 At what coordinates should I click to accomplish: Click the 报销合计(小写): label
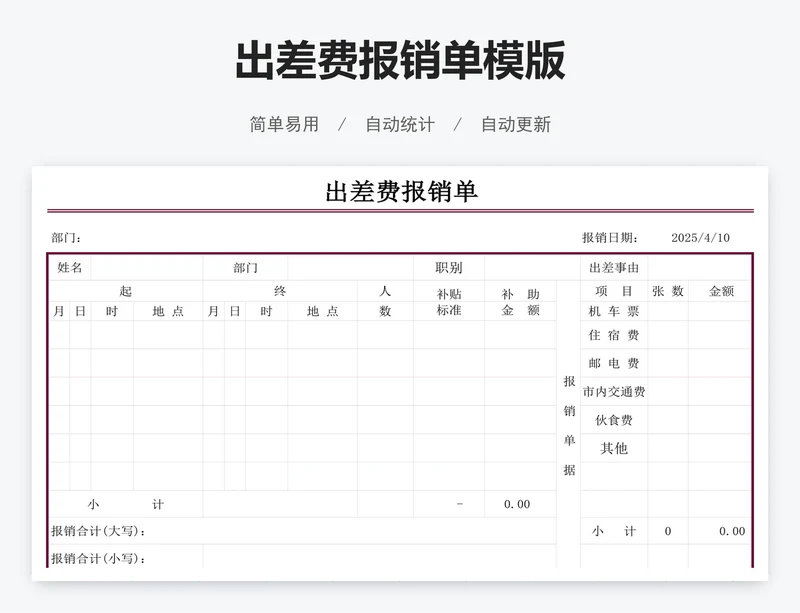(x=98, y=558)
